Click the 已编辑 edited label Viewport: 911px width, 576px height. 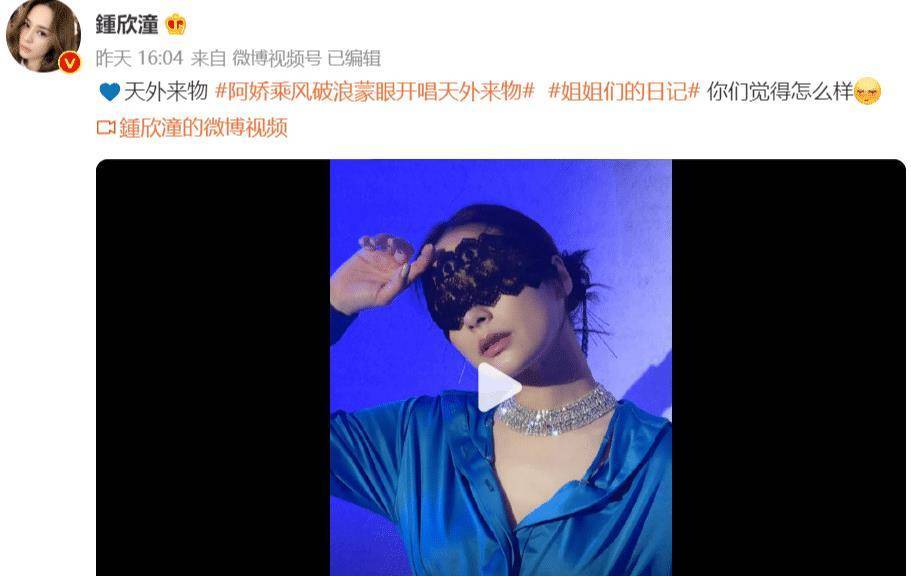click(354, 58)
